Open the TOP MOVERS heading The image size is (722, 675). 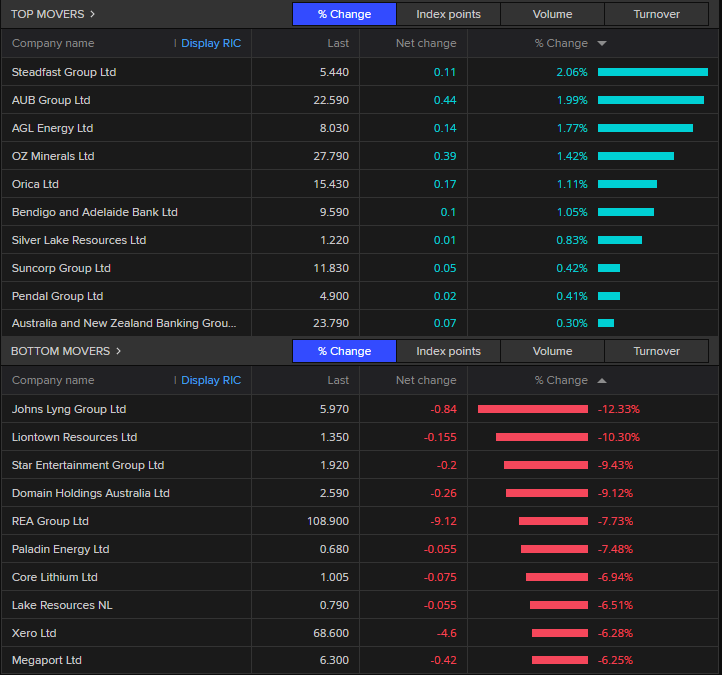47,14
